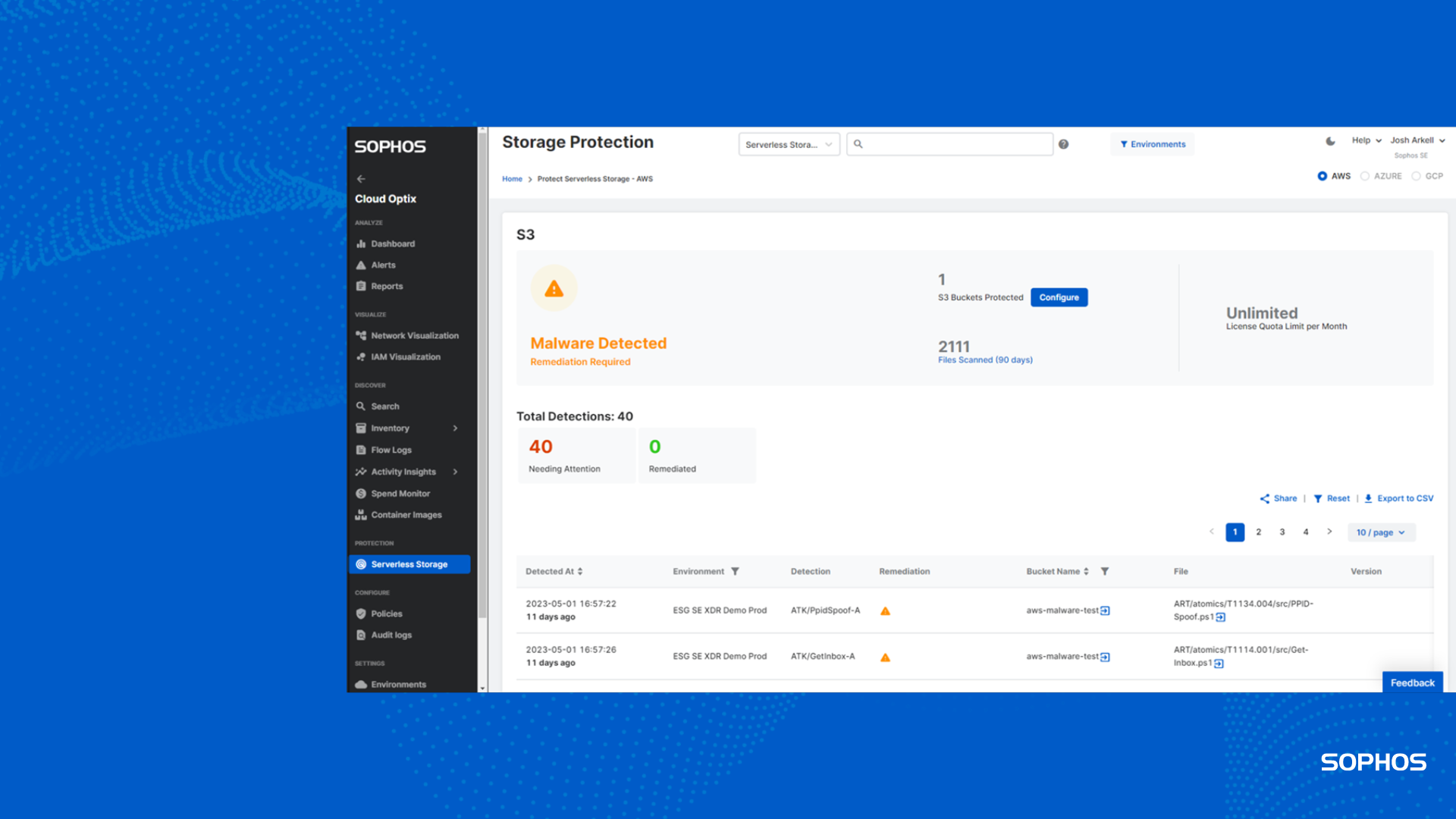Sort by Detected At column arrows
Image resolution: width=1456 pixels, height=819 pixels.
coord(580,572)
